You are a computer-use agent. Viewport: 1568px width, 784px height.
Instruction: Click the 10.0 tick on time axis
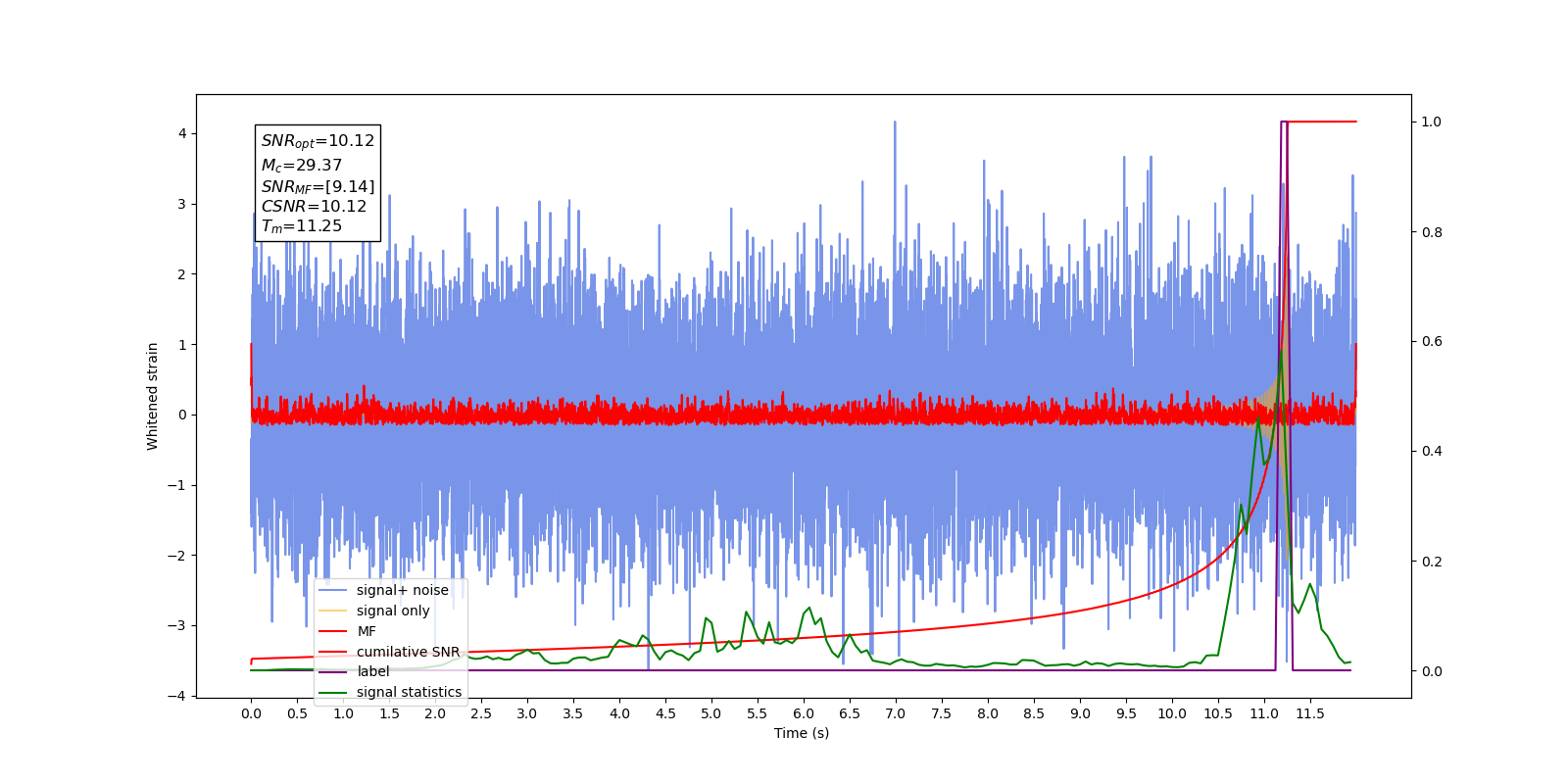(x=1172, y=713)
